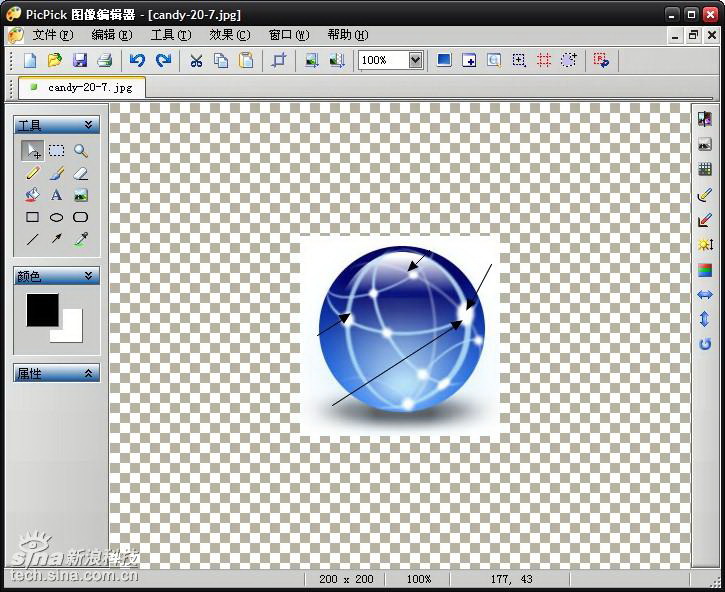The height and width of the screenshot is (592, 725).
Task: Open the 效果(C) menu
Action: pos(230,35)
